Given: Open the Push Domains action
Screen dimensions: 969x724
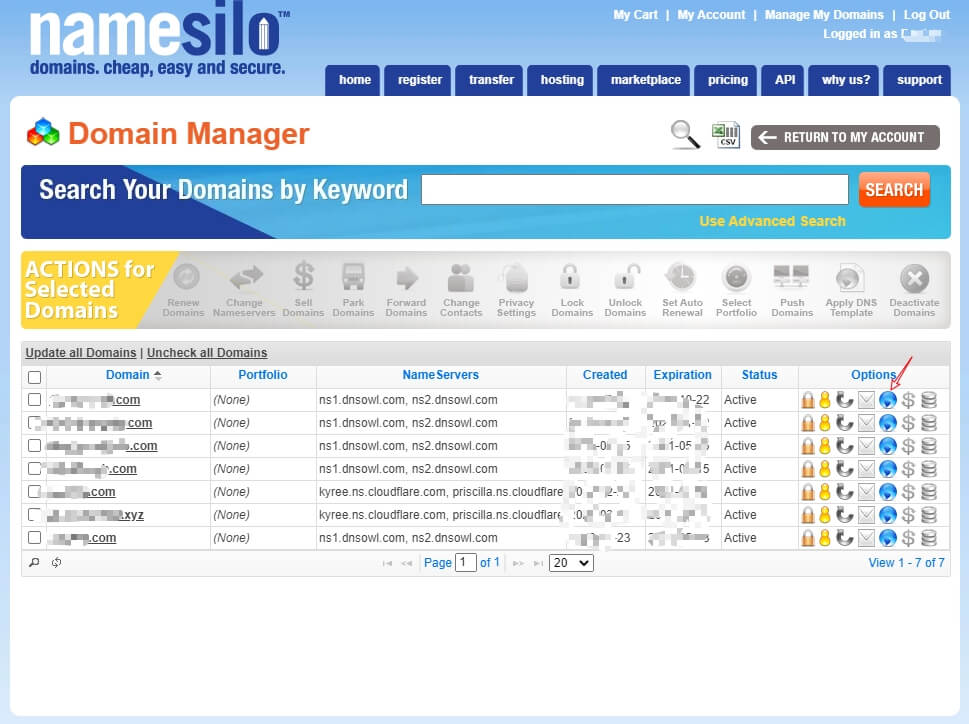Looking at the screenshot, I should (x=791, y=277).
